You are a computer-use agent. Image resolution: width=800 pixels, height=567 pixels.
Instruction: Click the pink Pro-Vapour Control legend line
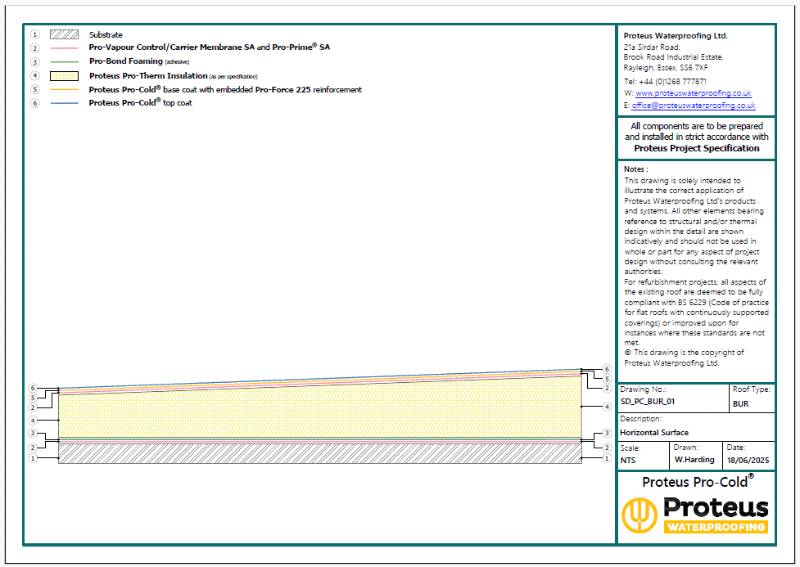coord(64,48)
